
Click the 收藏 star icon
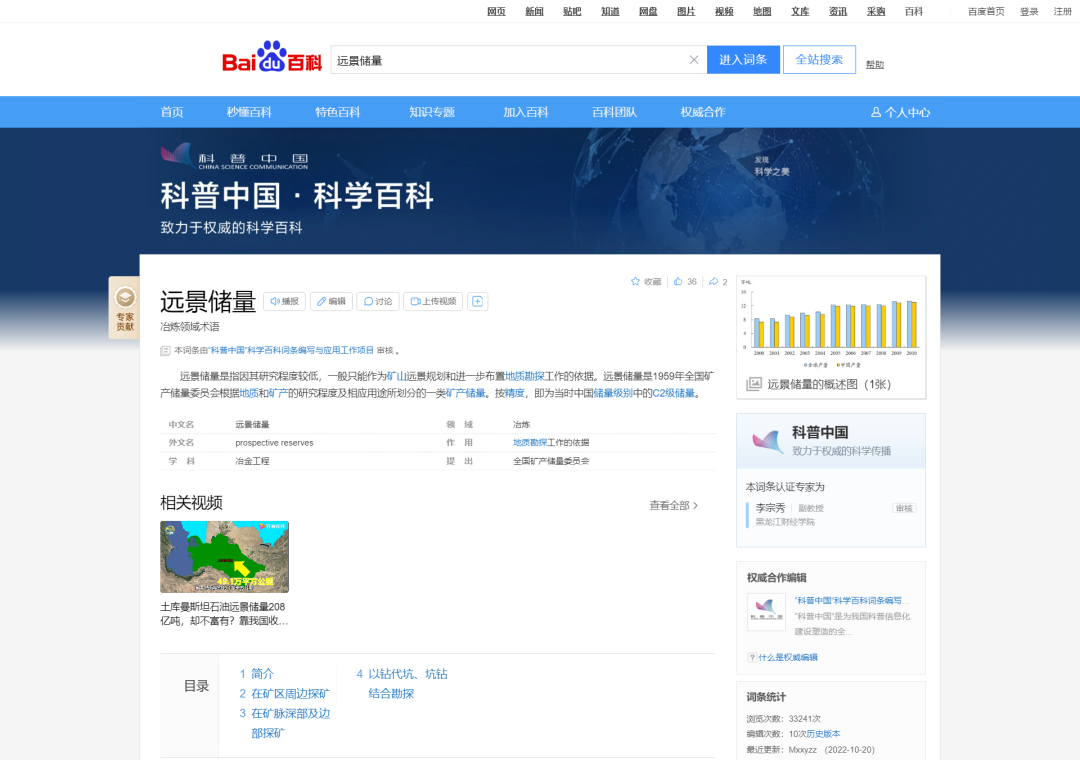[x=635, y=281]
